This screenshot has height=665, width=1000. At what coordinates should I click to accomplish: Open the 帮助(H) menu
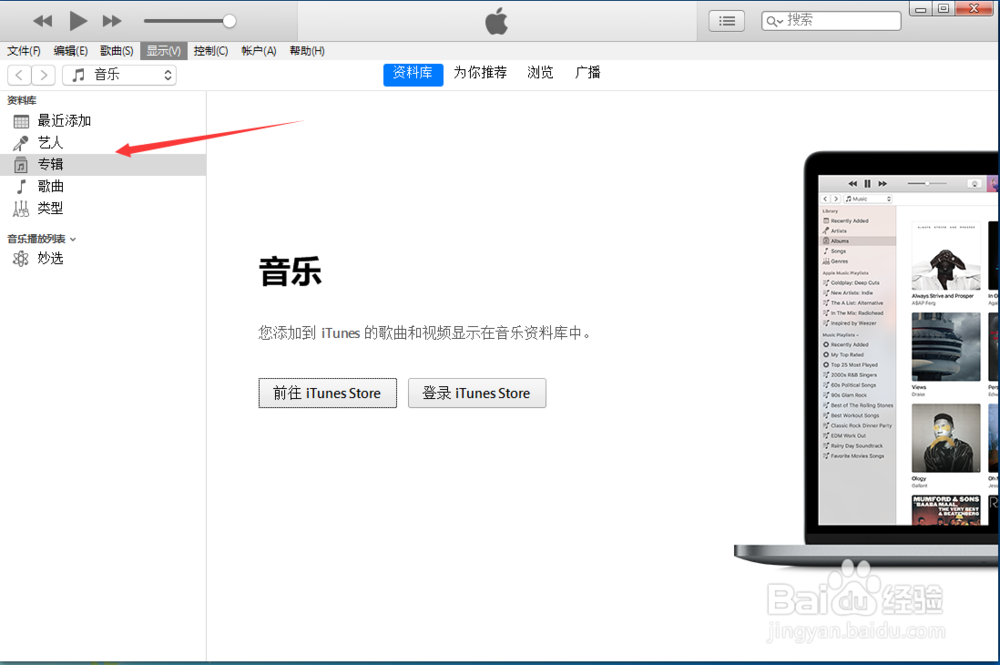click(307, 51)
